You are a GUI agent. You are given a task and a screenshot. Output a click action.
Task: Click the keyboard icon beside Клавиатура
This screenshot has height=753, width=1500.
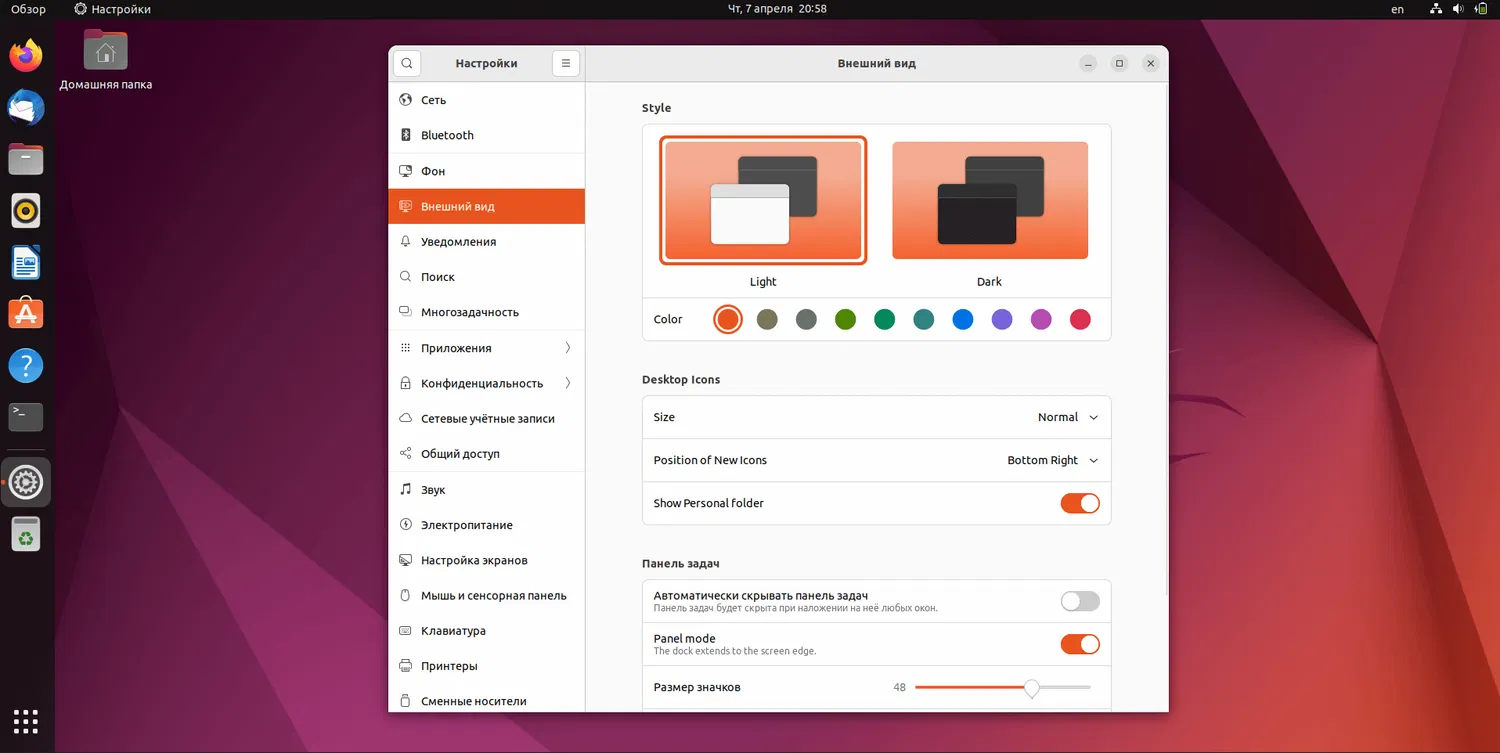pos(406,631)
